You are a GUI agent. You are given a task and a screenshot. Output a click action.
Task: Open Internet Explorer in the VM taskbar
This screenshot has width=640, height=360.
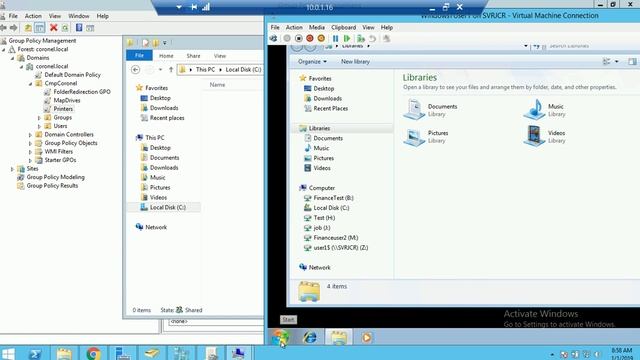(310, 338)
